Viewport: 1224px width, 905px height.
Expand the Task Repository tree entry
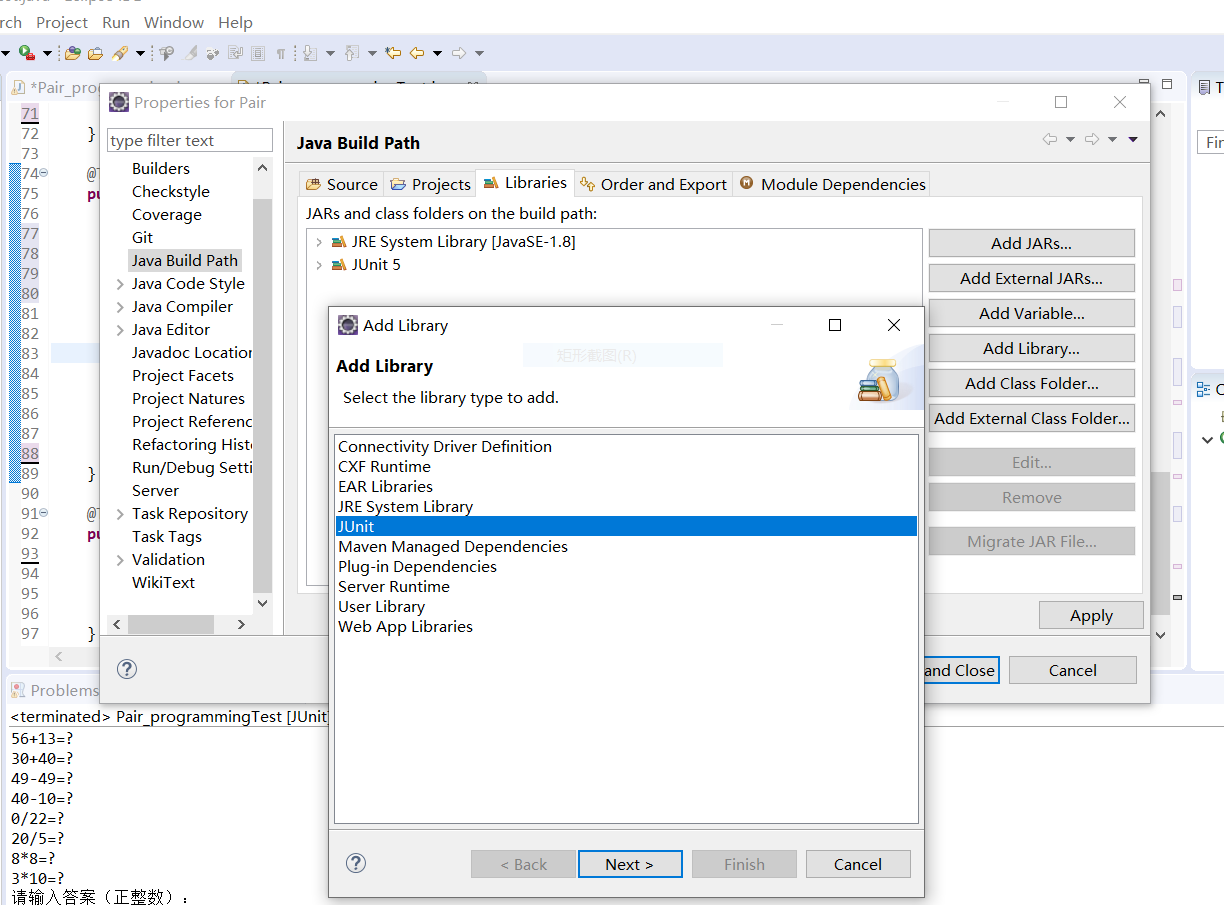[x=120, y=514]
